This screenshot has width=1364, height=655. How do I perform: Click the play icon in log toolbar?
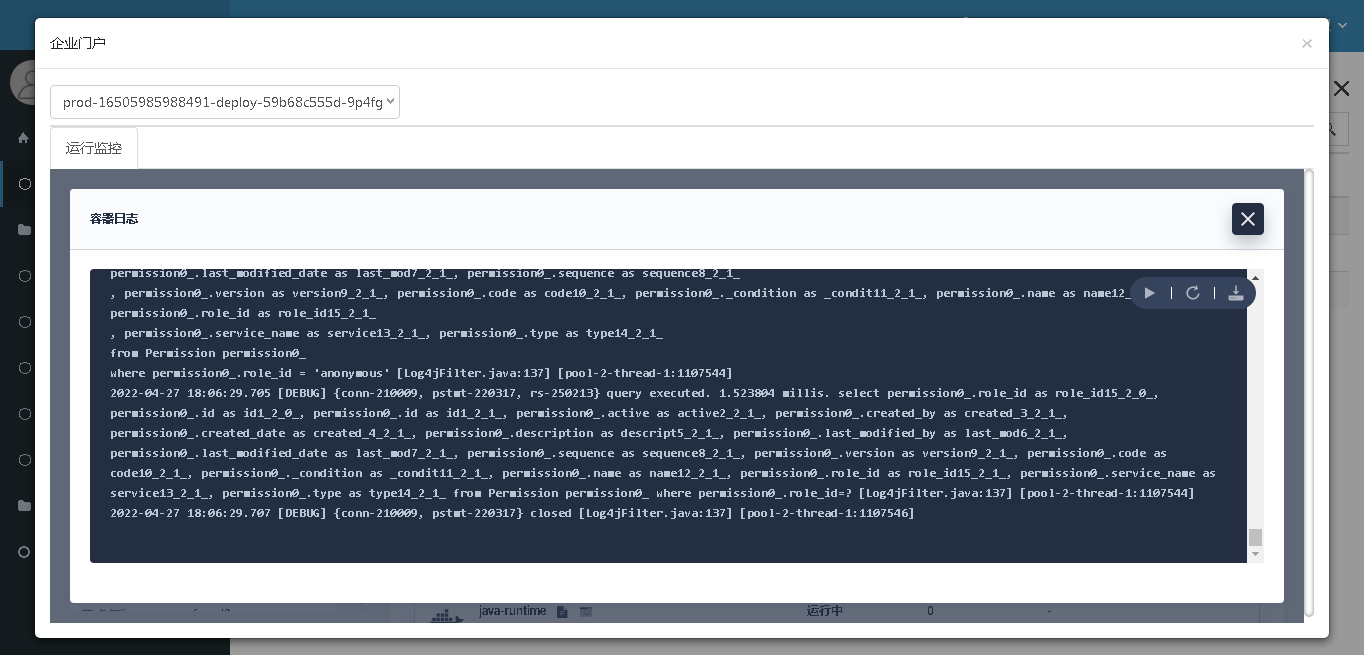[1150, 293]
